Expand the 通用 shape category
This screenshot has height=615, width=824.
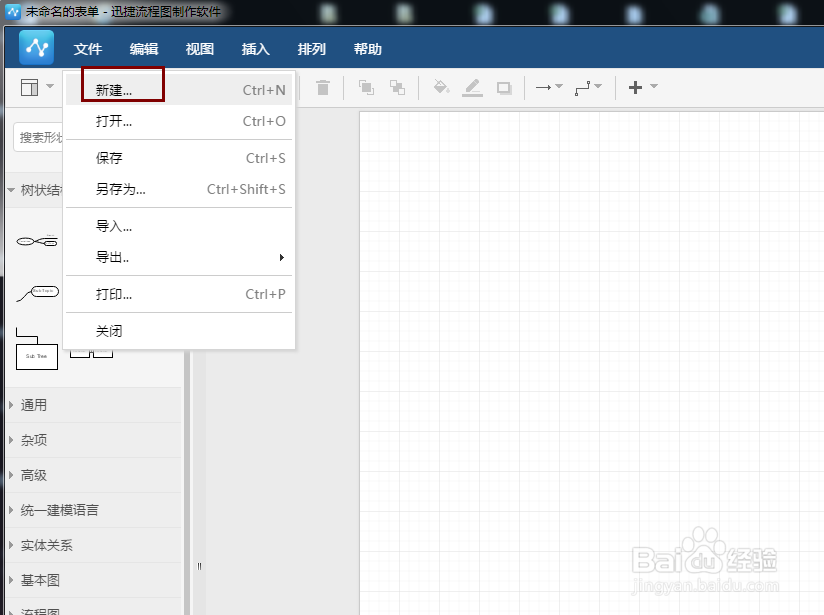pyautogui.click(x=94, y=405)
